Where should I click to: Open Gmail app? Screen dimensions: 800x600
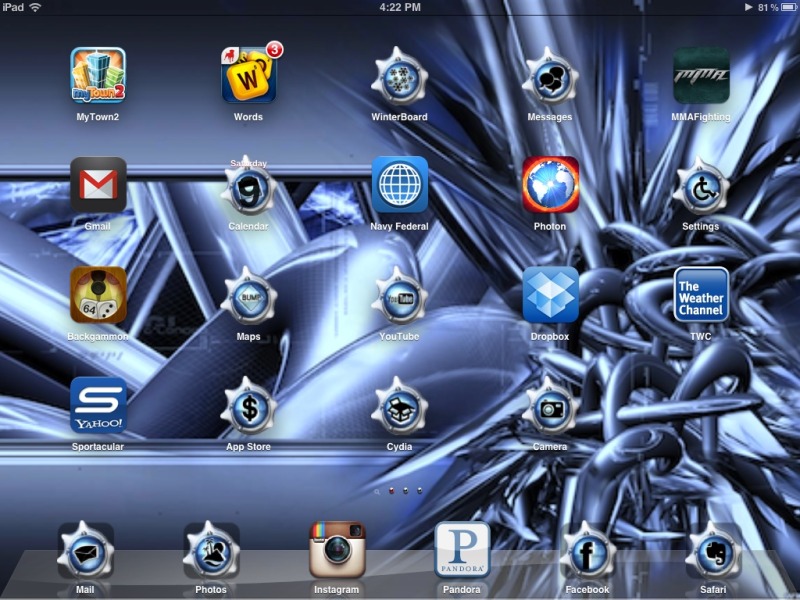(x=98, y=185)
